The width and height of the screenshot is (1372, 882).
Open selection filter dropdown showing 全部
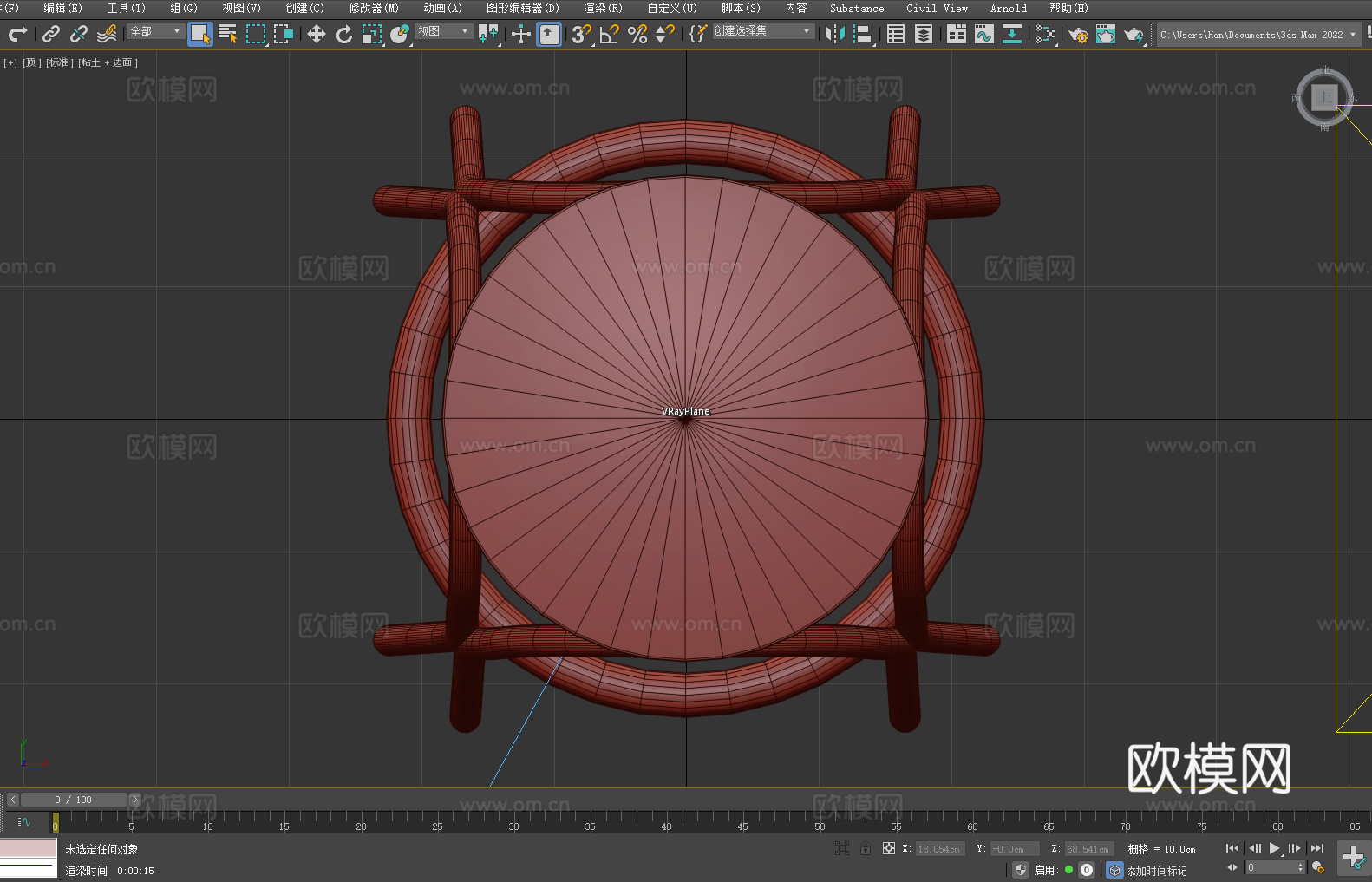[x=155, y=31]
